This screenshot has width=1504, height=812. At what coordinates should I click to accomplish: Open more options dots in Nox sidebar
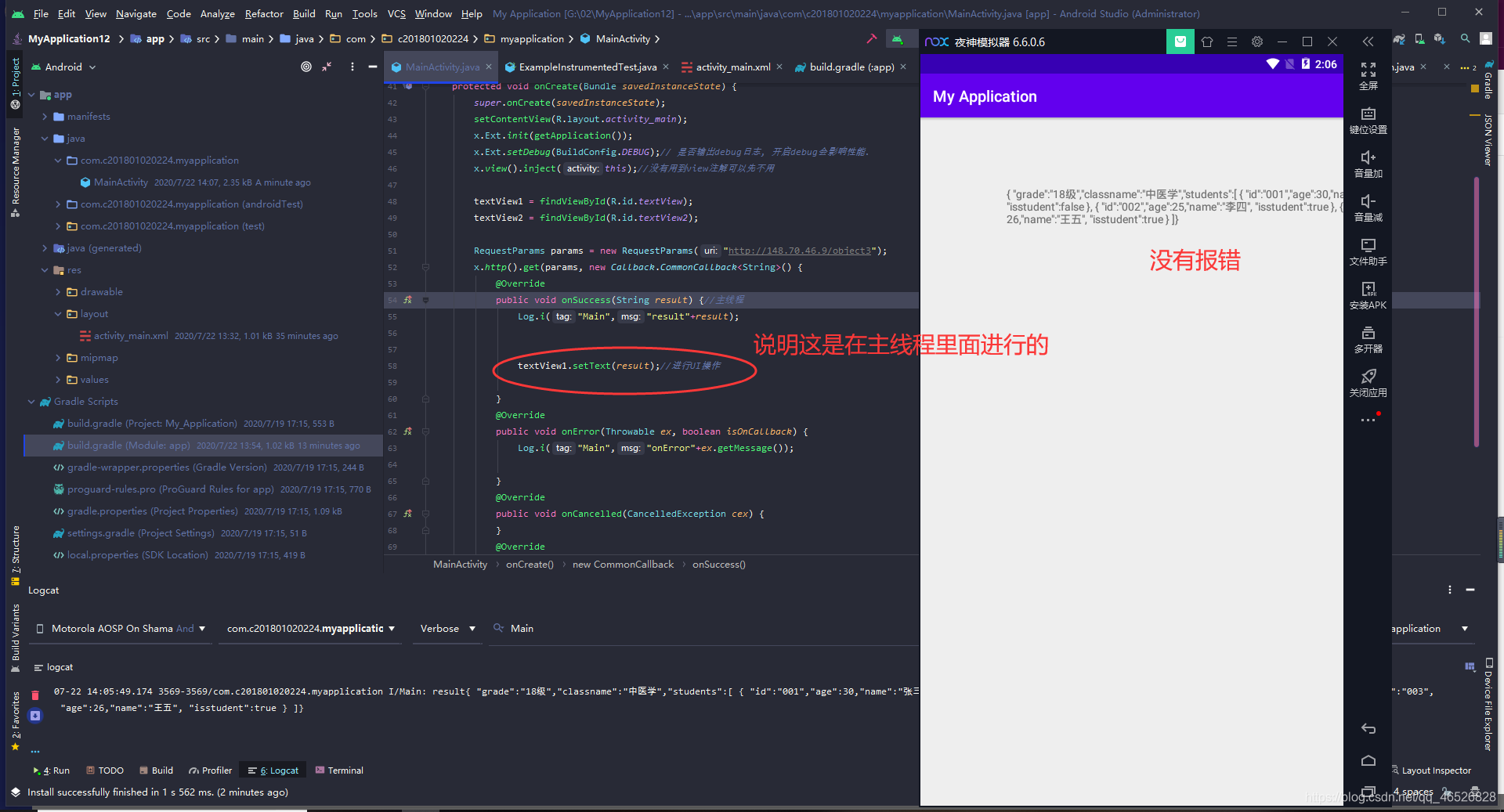click(1368, 420)
